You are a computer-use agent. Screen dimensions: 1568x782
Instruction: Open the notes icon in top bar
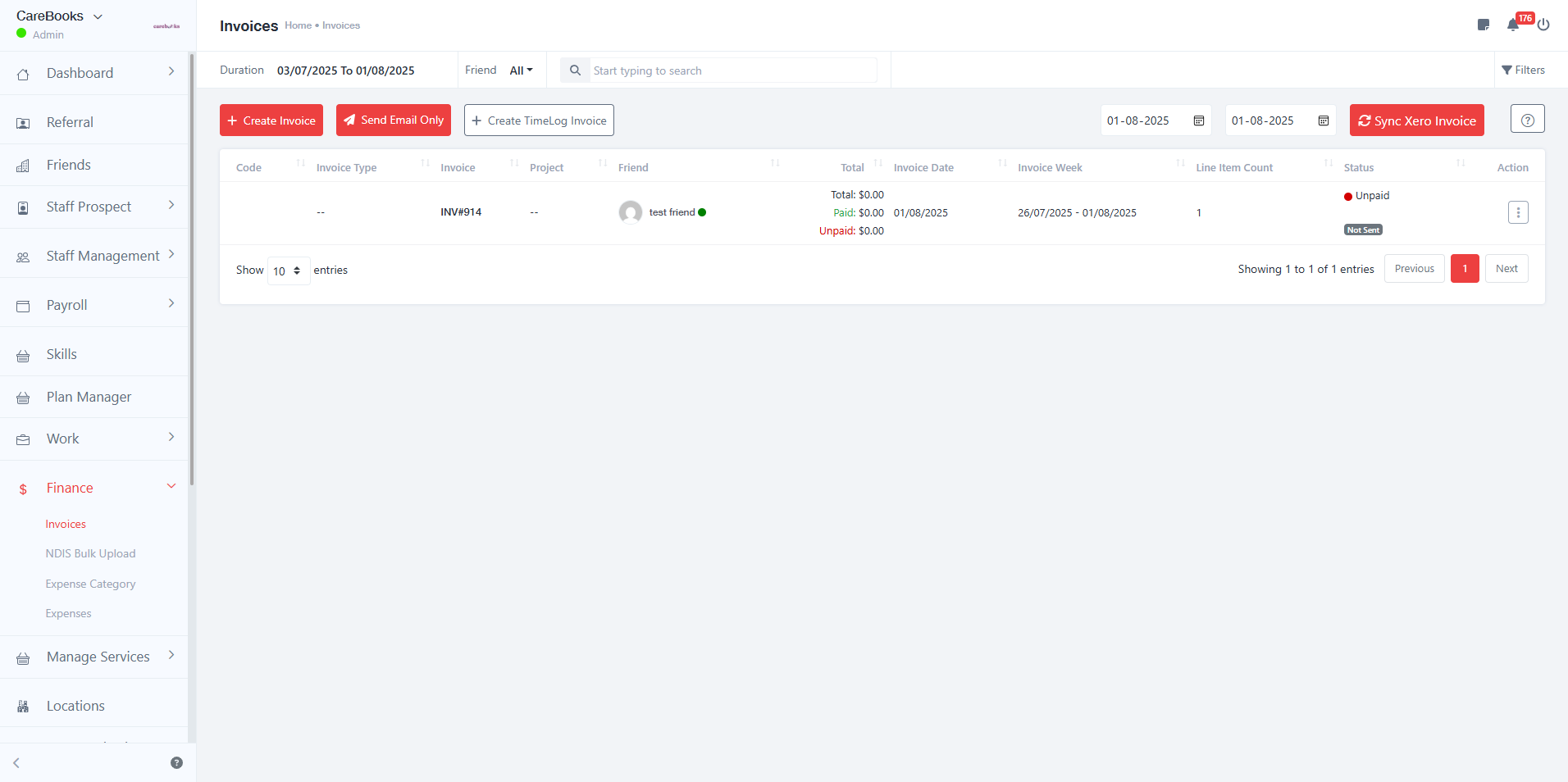pyautogui.click(x=1483, y=25)
